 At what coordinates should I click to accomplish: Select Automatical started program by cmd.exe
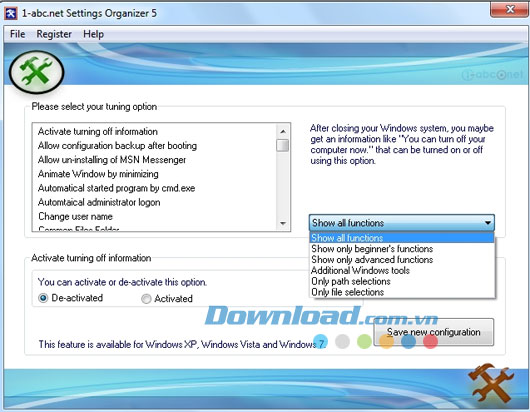pos(154,188)
